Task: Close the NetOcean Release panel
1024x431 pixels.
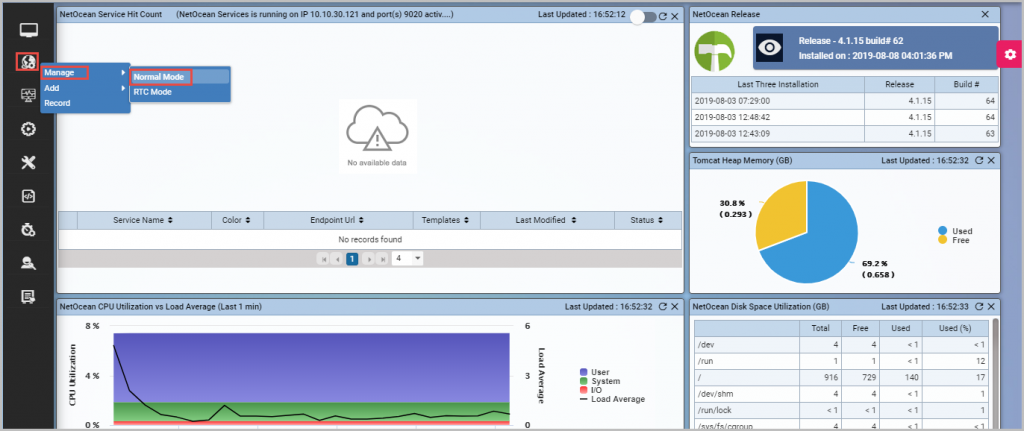Action: [985, 14]
